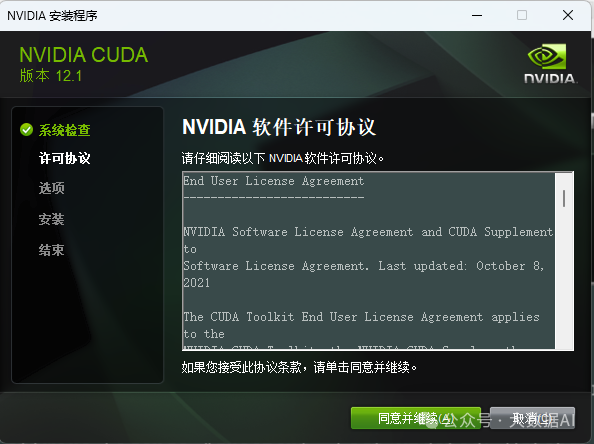Viewport: 594px width, 444px height.
Task: Click the license scrollbar track below thumb
Action: 564,280
